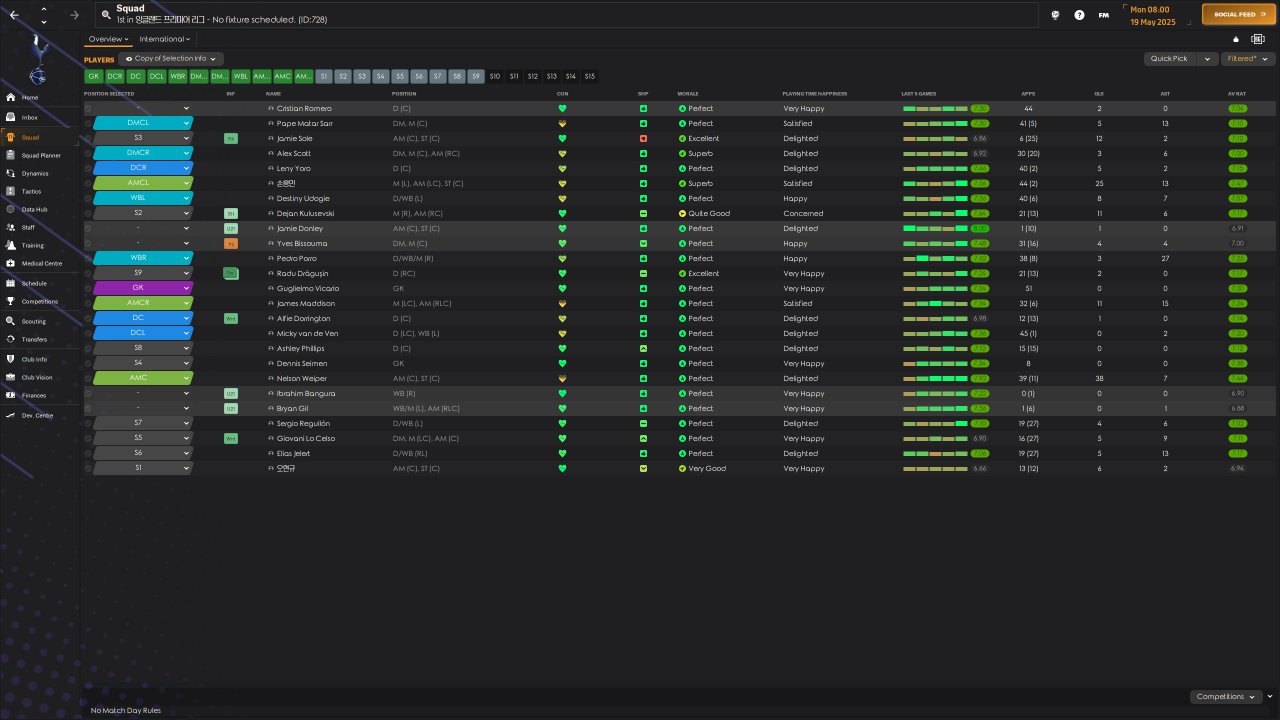Select the S1 substitute chip

324,76
